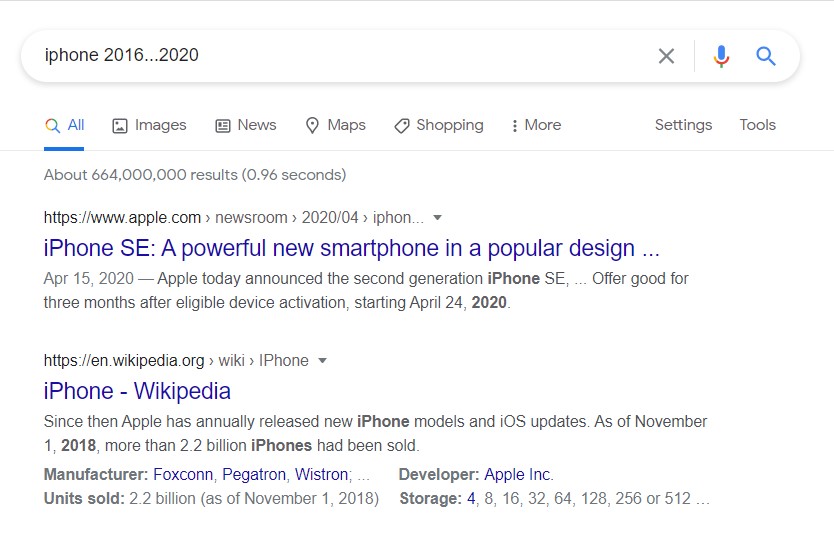The width and height of the screenshot is (834, 550).
Task: Expand the wikipedia.org result options arrow
Action: pyautogui.click(x=322, y=360)
